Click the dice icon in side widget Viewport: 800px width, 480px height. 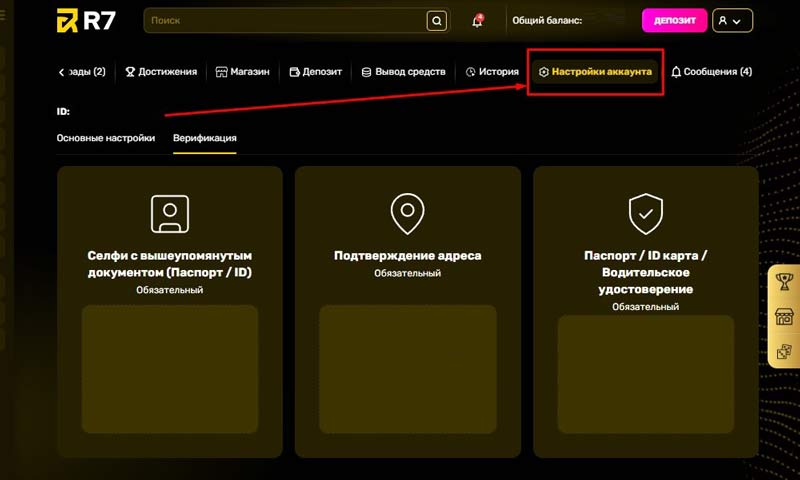tap(784, 351)
